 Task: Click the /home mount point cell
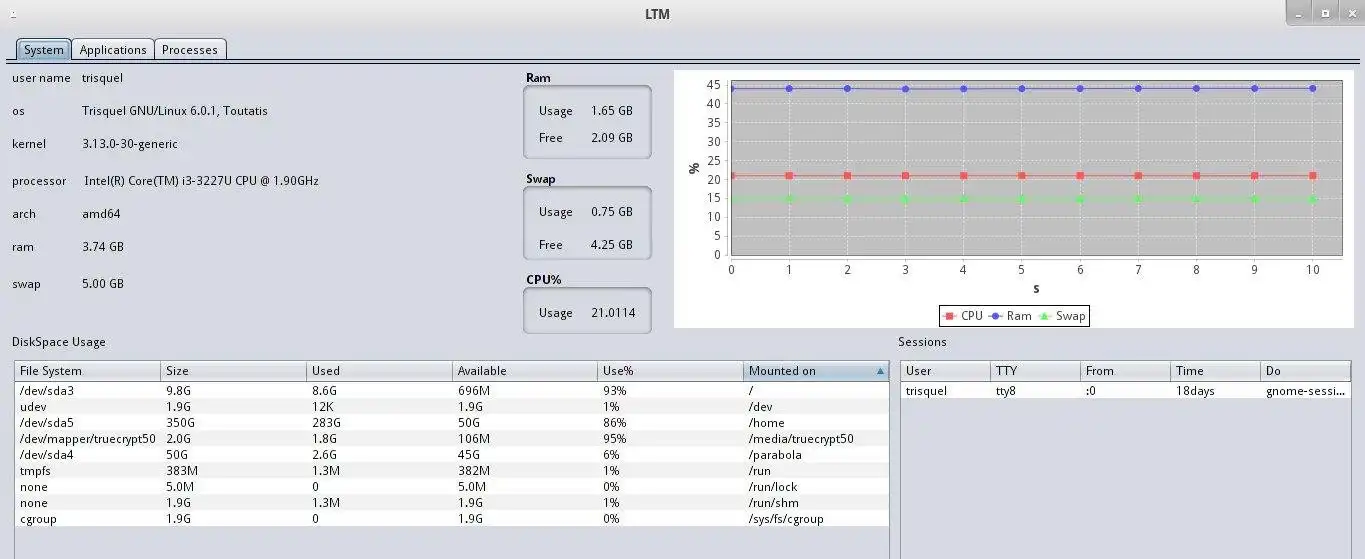click(816, 422)
